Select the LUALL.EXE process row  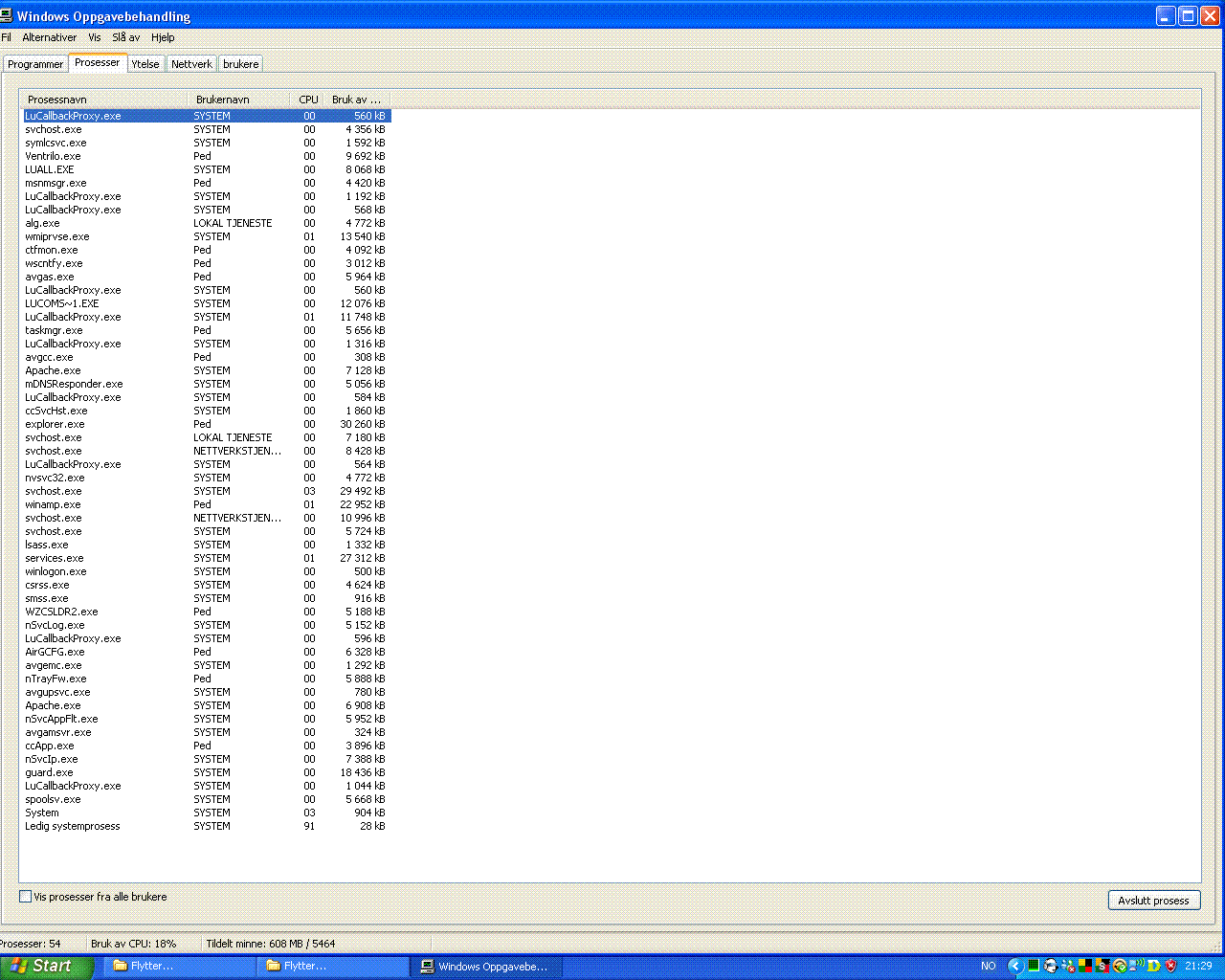pyautogui.click(x=207, y=169)
